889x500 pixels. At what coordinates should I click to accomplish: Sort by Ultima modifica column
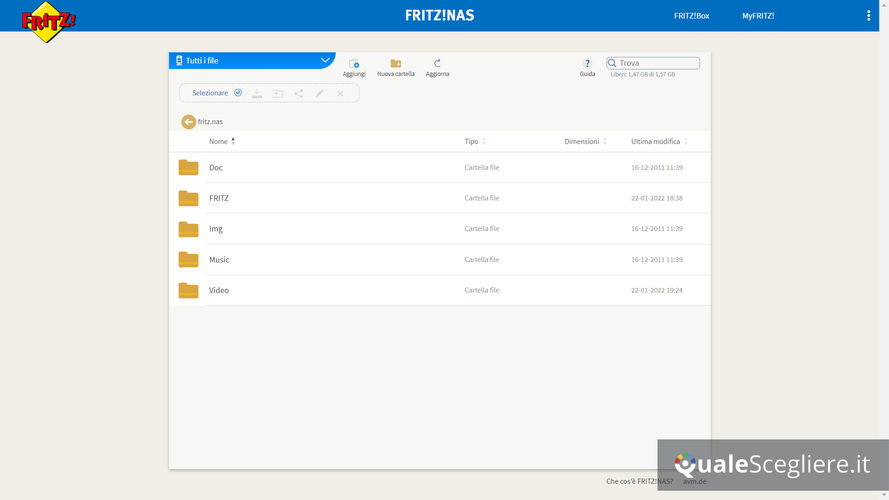pos(656,141)
